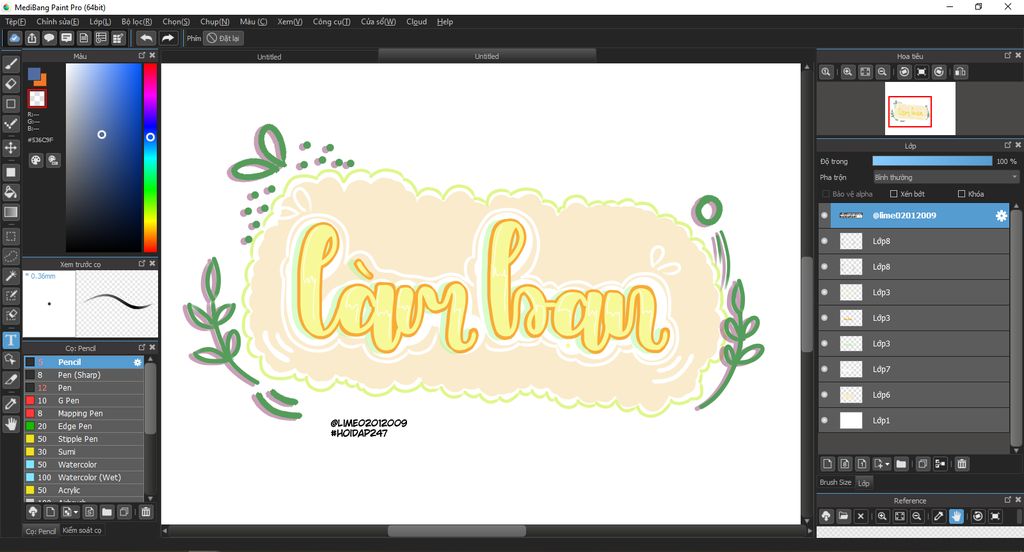Viewport: 1024px width, 552px height.
Task: Enable the Khóa checkbox
Action: [x=961, y=194]
